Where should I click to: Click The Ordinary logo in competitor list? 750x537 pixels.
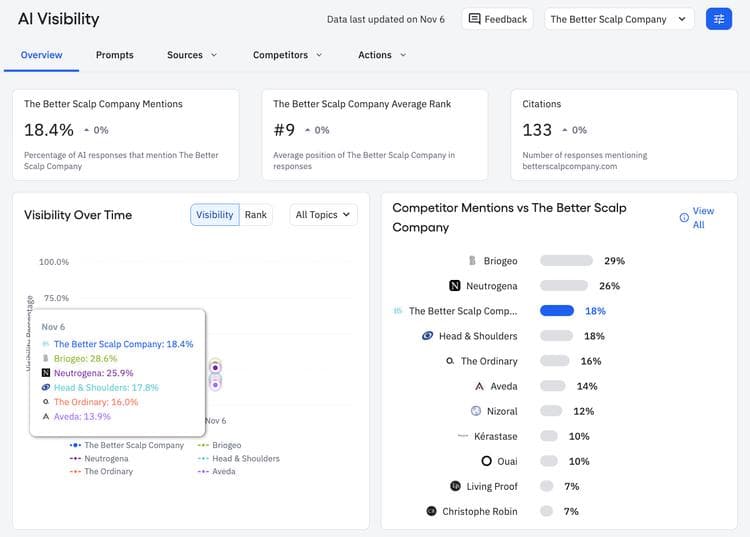(x=450, y=361)
